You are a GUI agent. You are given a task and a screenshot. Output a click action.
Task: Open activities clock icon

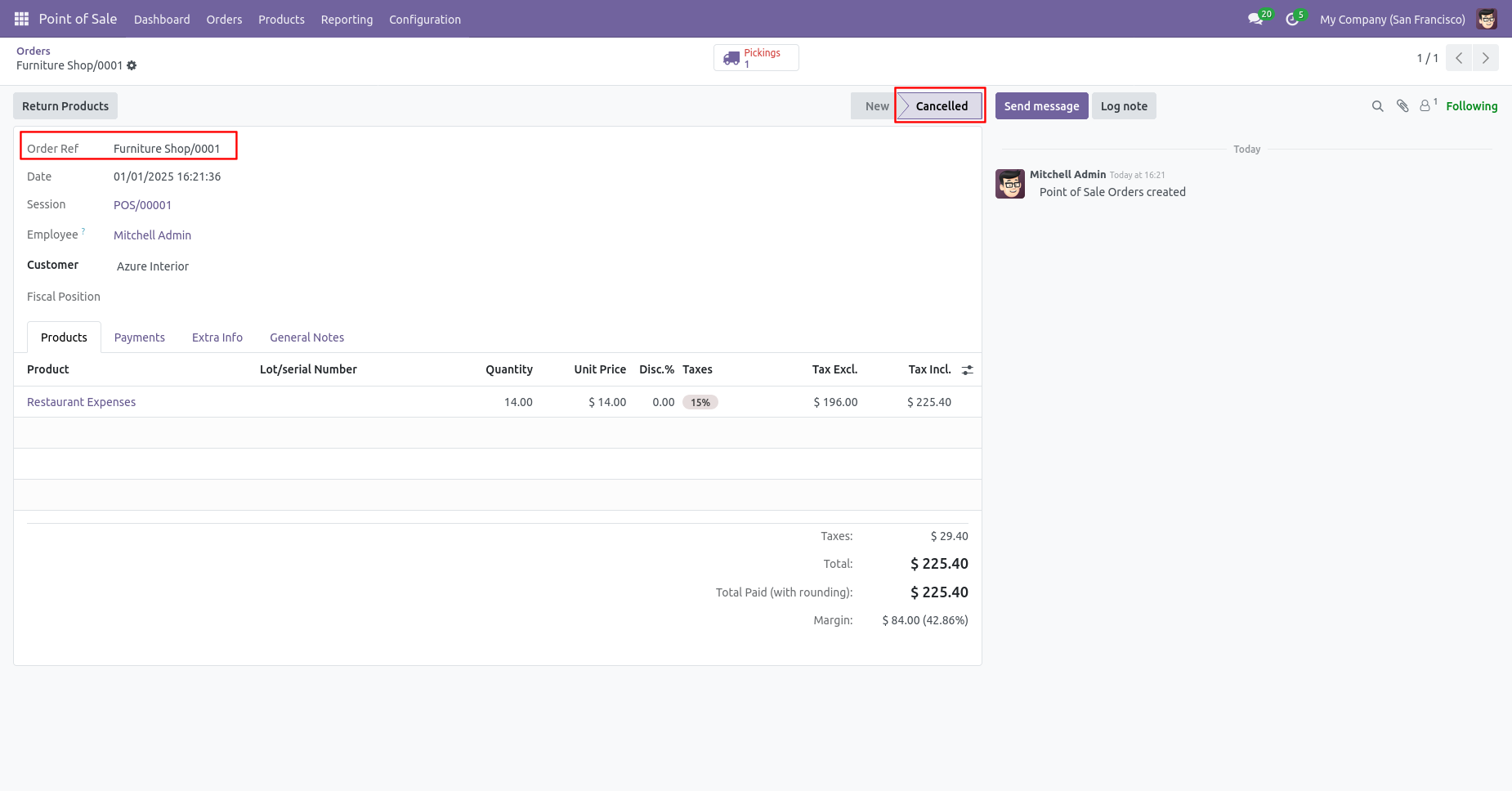1292,19
